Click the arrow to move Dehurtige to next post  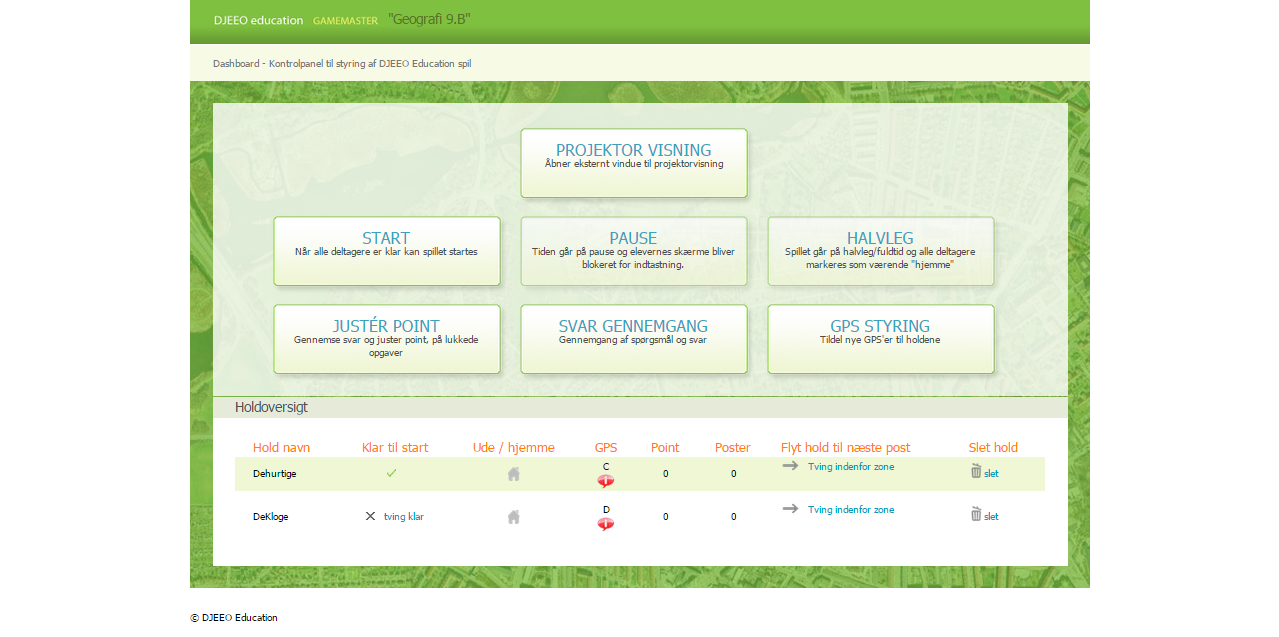tap(790, 466)
